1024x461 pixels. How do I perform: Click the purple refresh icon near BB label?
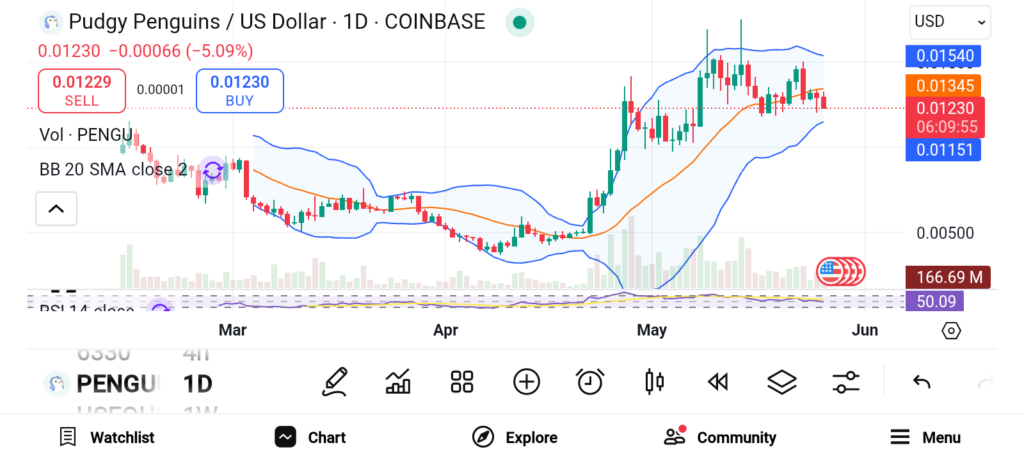[x=213, y=171]
